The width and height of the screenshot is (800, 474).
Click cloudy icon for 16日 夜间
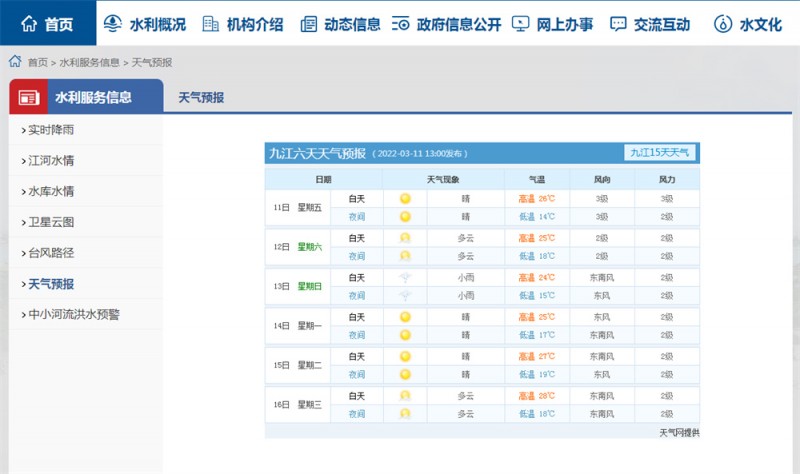405,413
